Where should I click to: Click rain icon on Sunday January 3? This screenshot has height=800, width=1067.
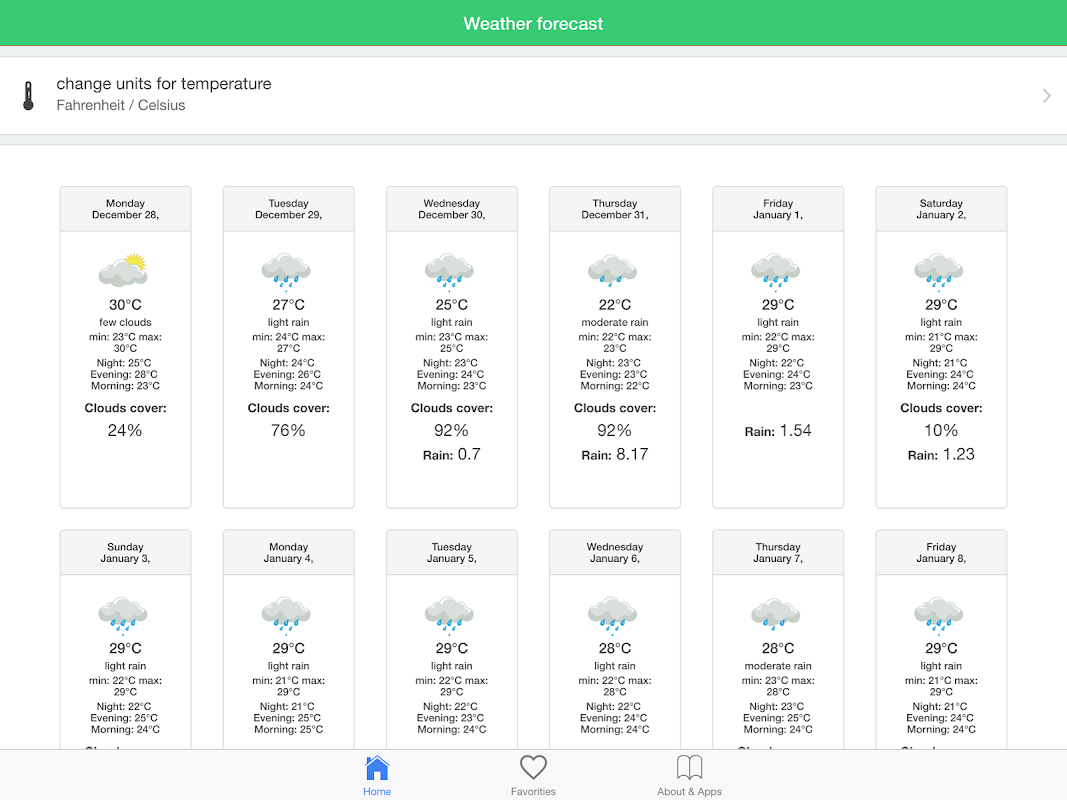123,614
